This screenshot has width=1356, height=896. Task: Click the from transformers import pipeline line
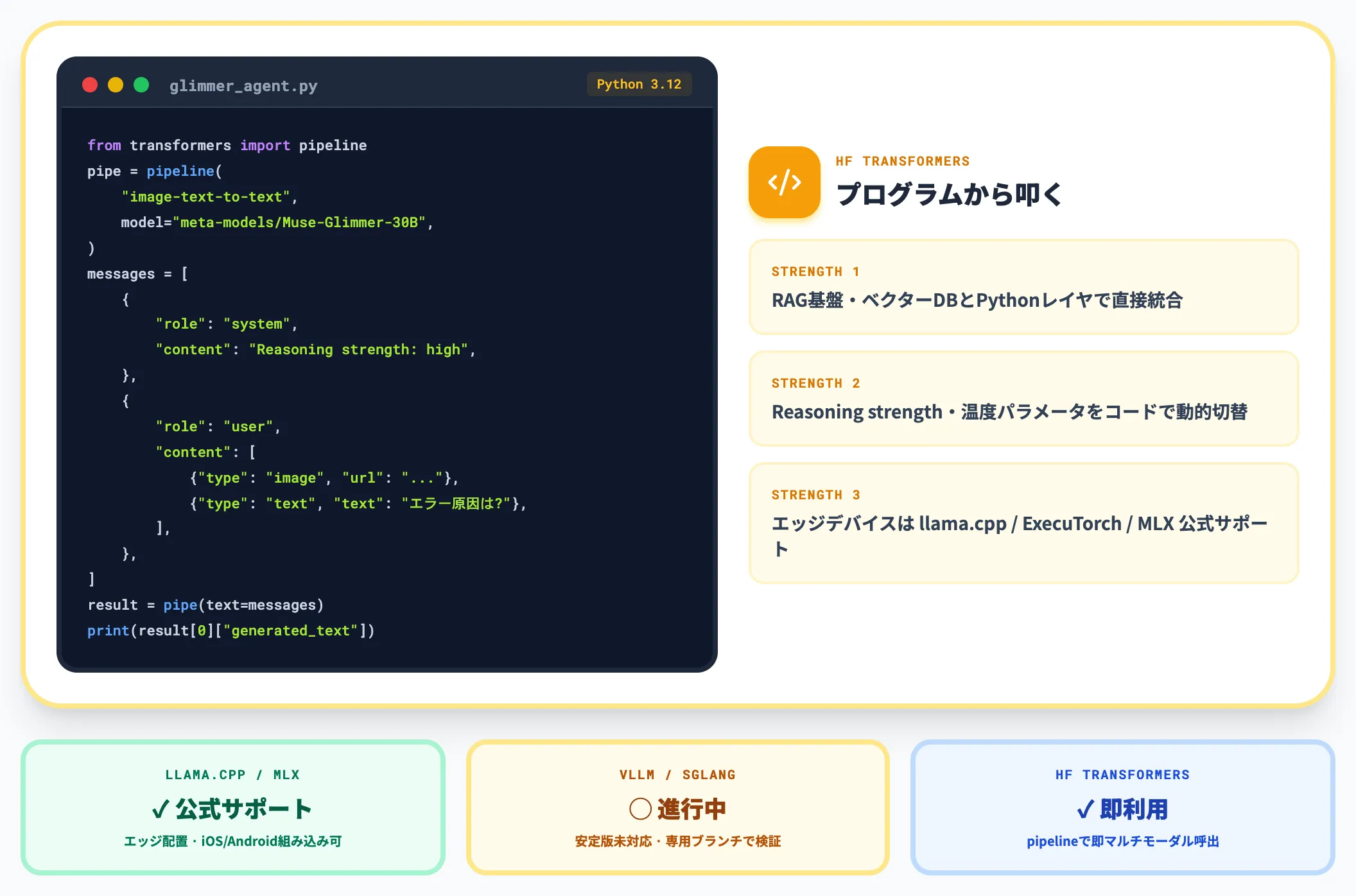point(227,146)
